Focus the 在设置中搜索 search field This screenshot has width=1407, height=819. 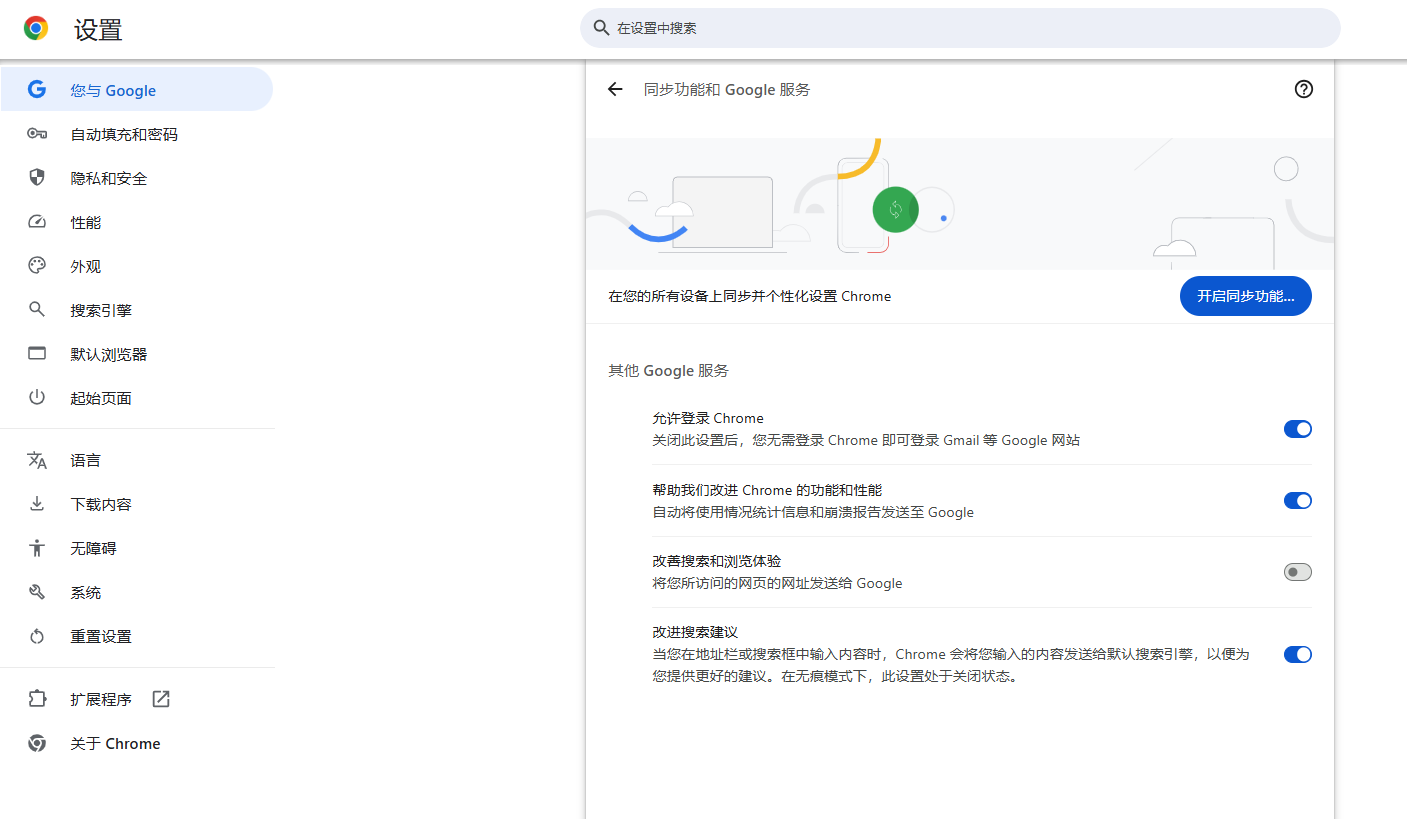pyautogui.click(x=960, y=28)
